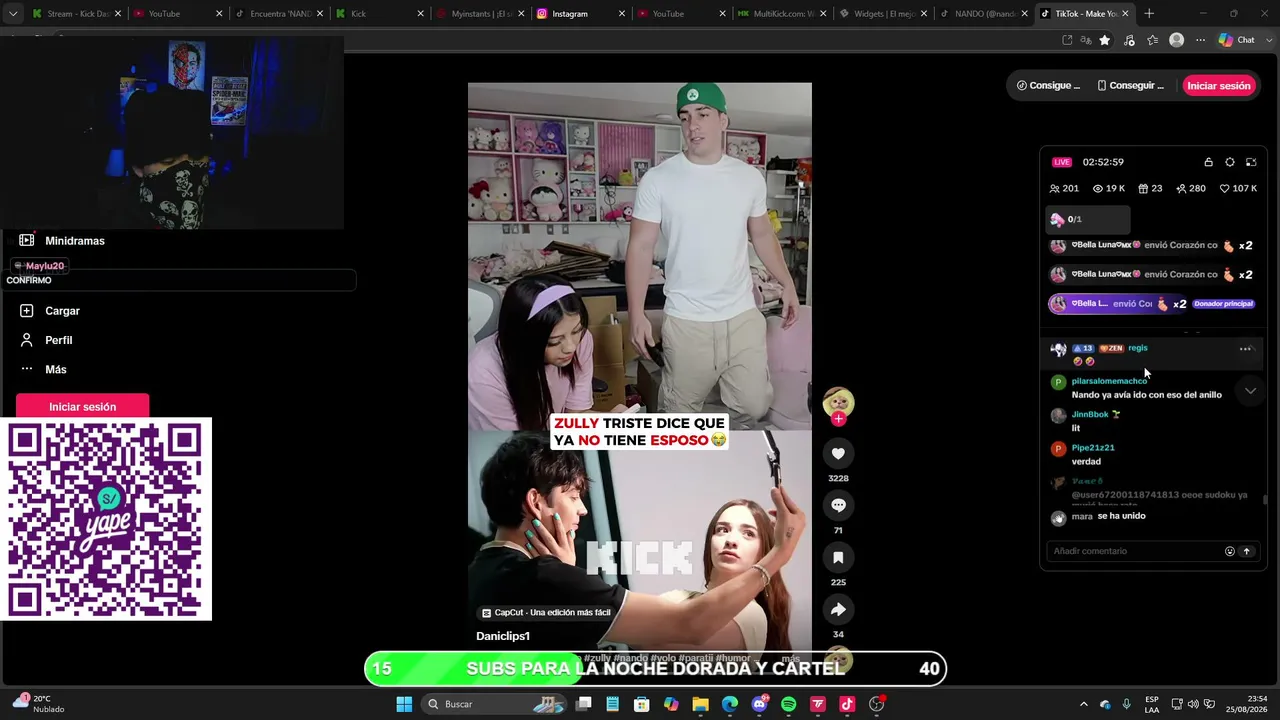Screen dimensions: 1280x720
Task: Open TikTok app icon in the taskbar
Action: 847,704
